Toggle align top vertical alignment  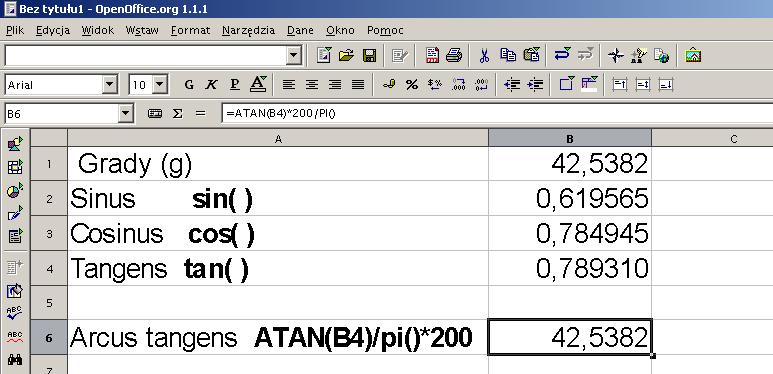pyautogui.click(x=619, y=85)
